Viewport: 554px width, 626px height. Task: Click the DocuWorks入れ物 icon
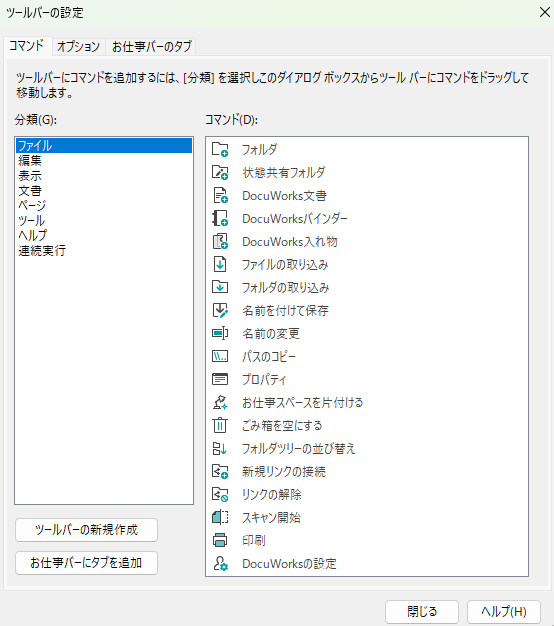pos(220,242)
